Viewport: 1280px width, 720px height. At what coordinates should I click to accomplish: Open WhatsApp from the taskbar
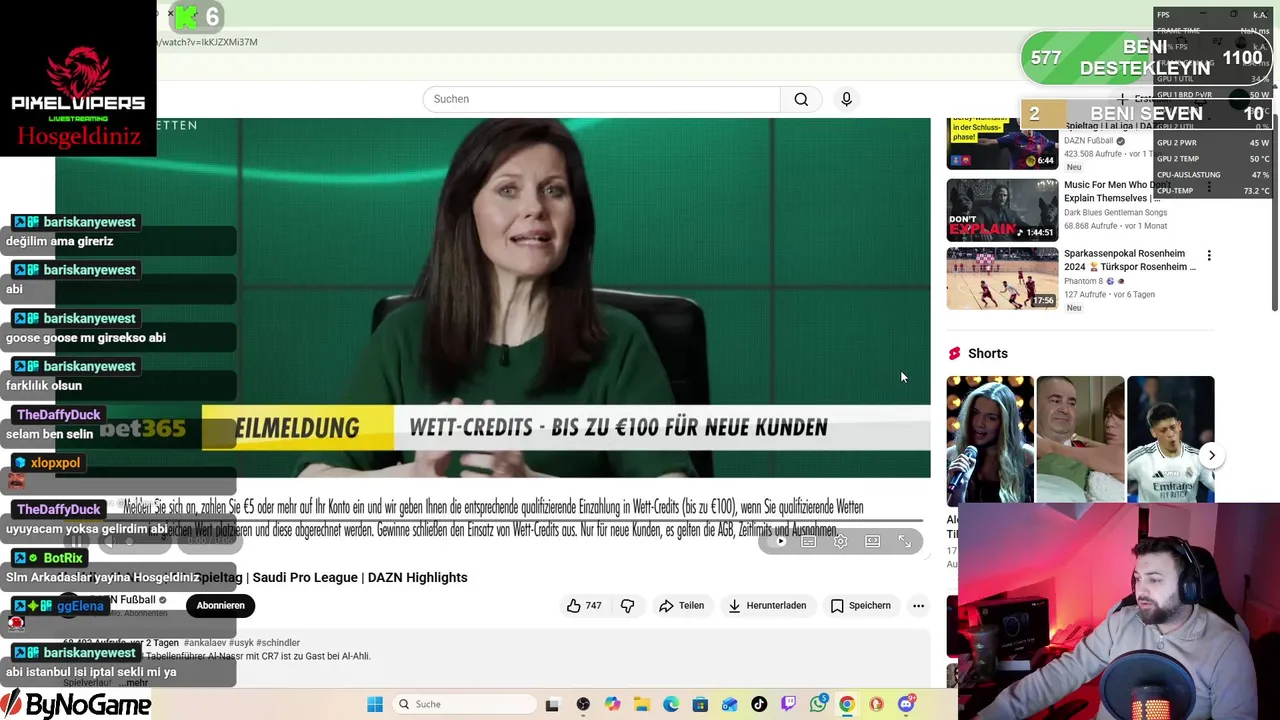point(818,704)
